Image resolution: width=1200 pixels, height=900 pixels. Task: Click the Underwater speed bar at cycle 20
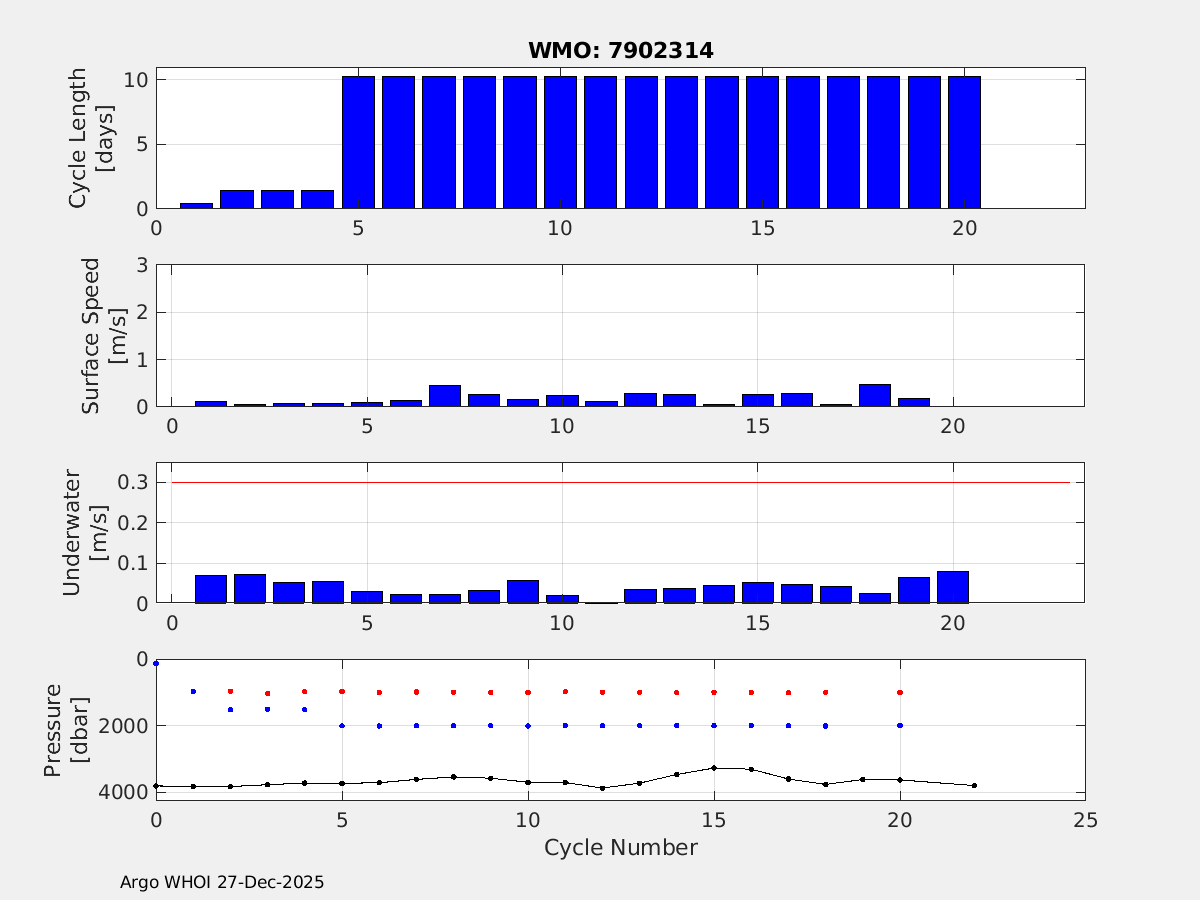pyautogui.click(x=953, y=588)
